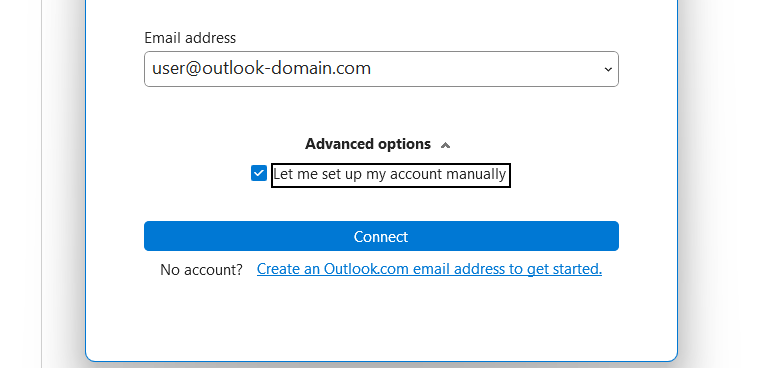
Task: Click the 'Let me set up my account manually' label
Action: pyautogui.click(x=390, y=174)
